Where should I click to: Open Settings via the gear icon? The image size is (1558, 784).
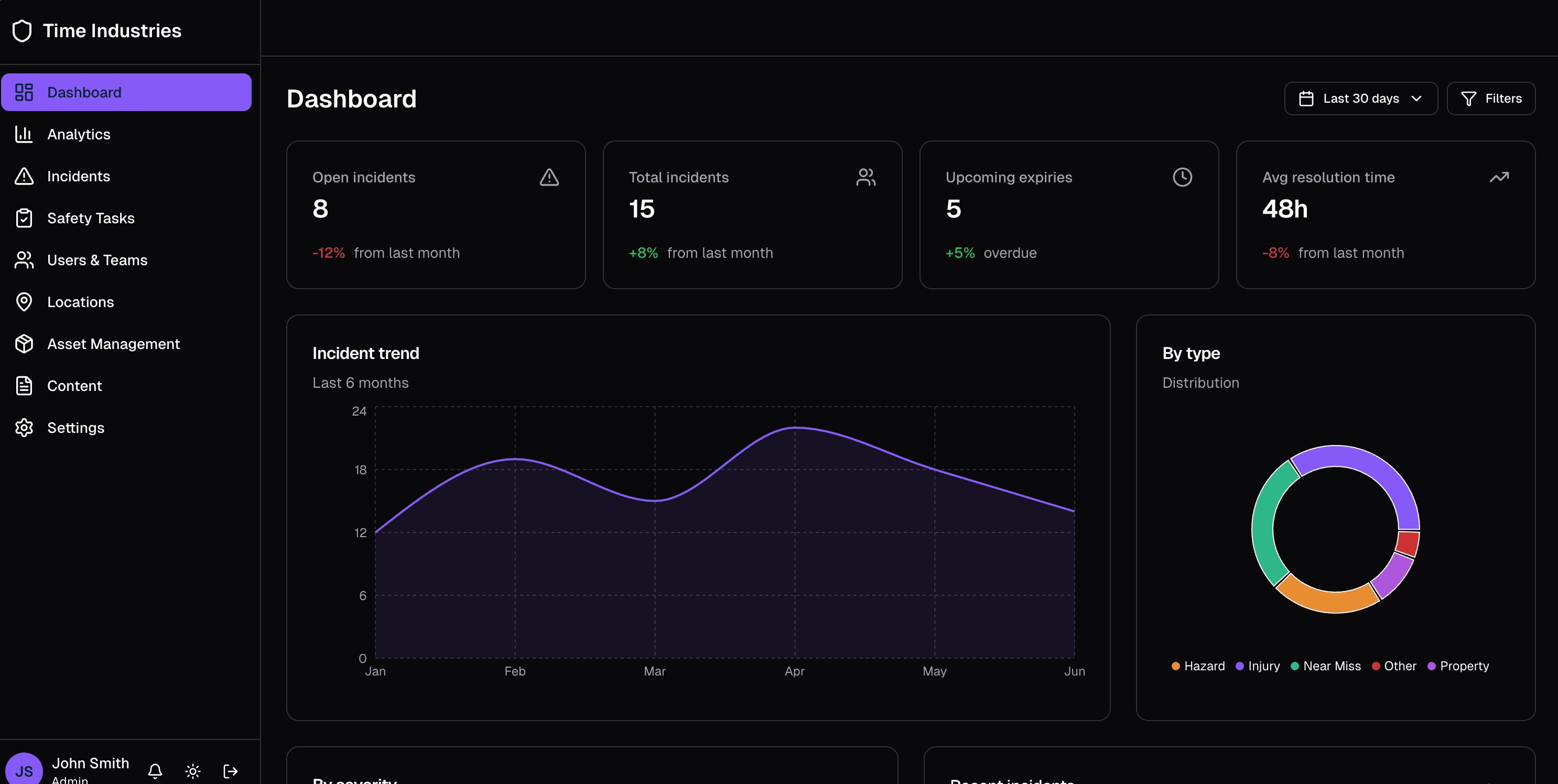[x=24, y=427]
